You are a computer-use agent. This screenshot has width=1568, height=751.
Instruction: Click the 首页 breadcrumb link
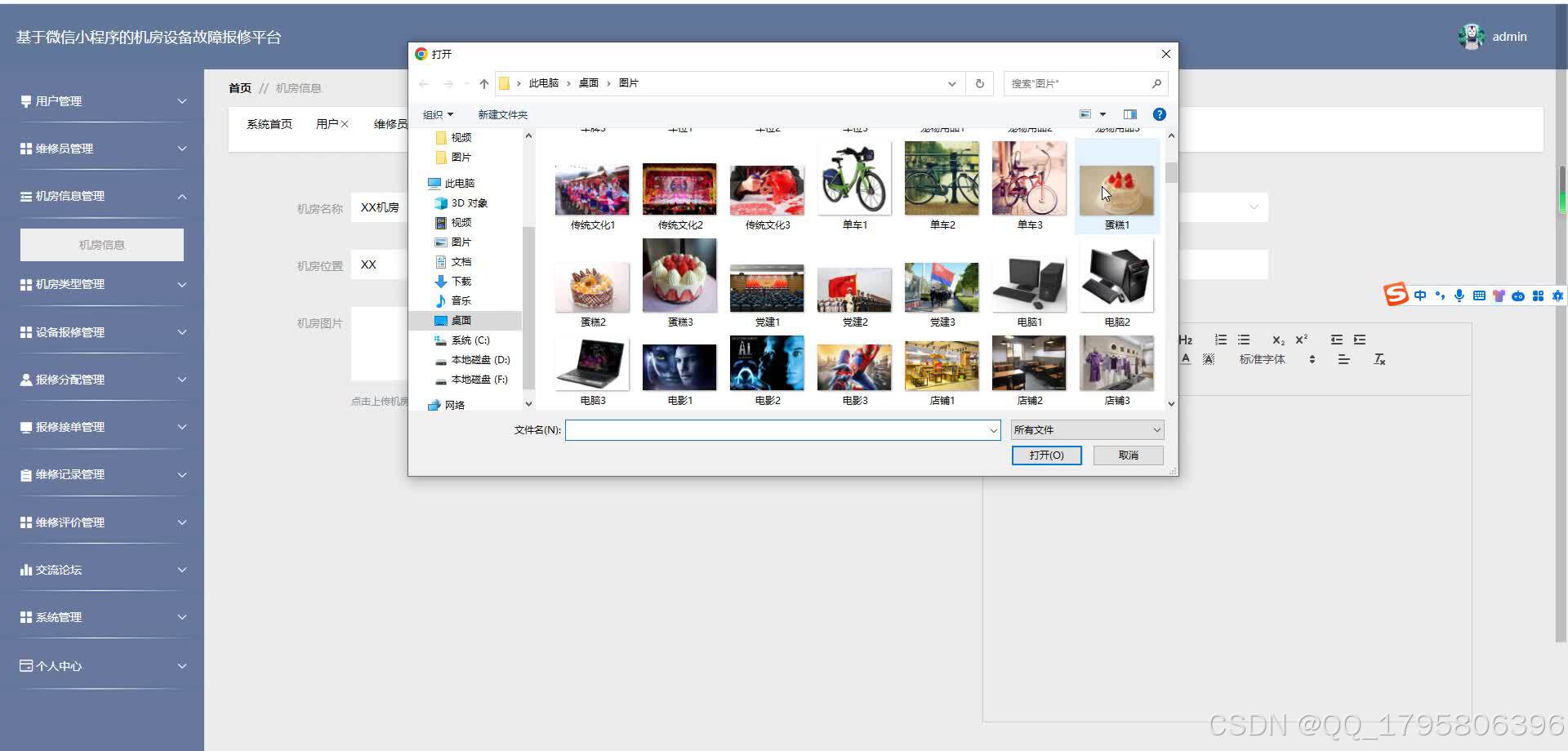(240, 88)
